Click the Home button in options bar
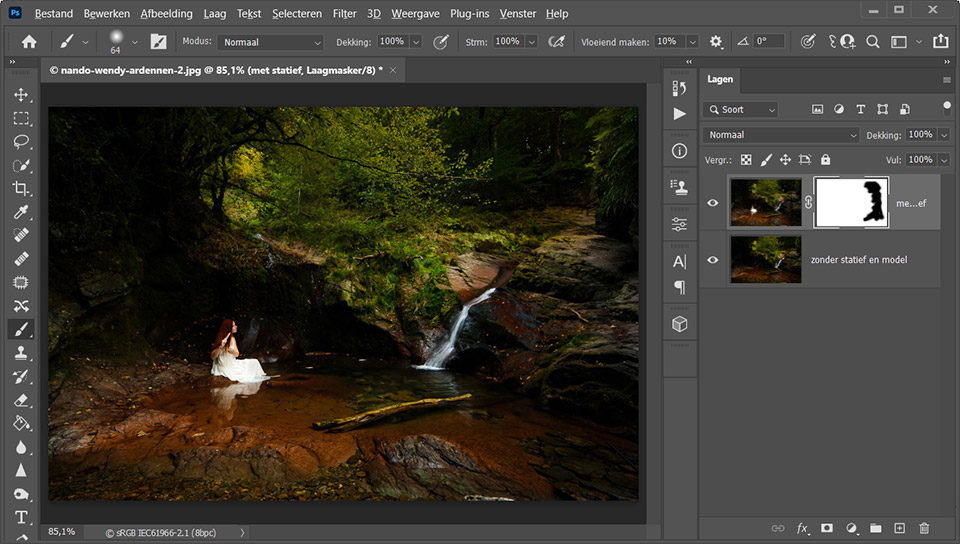The image size is (960, 544). pos(29,42)
